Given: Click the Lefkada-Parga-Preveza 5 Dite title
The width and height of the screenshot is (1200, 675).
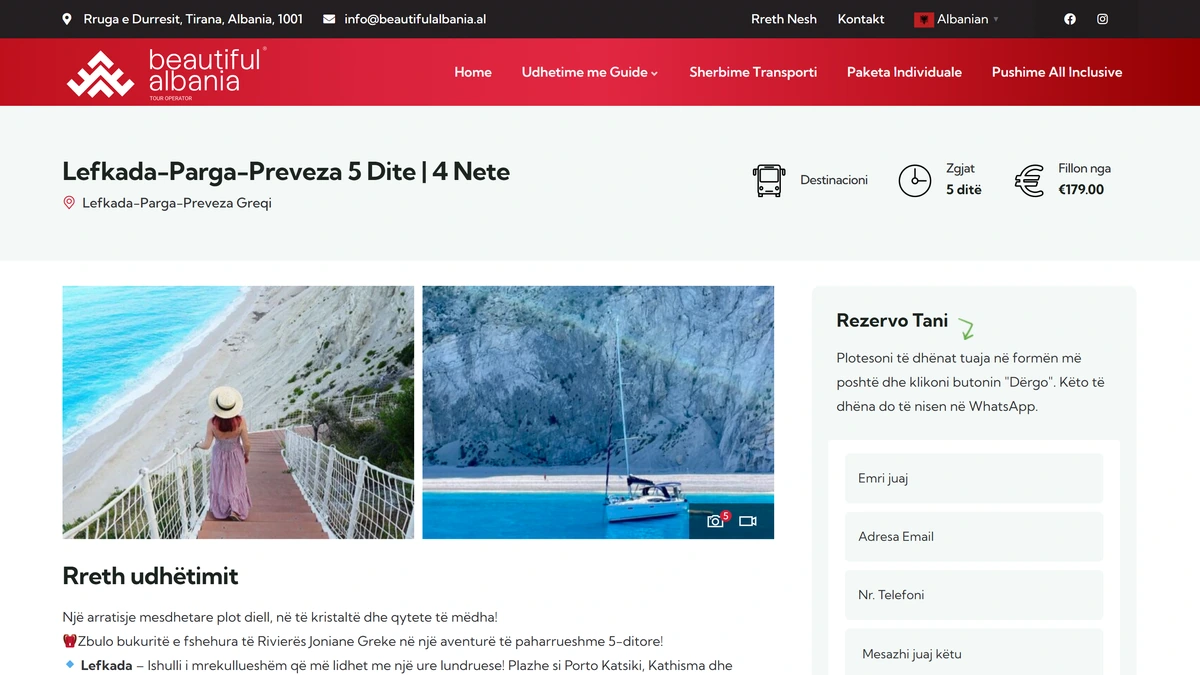Looking at the screenshot, I should [x=286, y=172].
